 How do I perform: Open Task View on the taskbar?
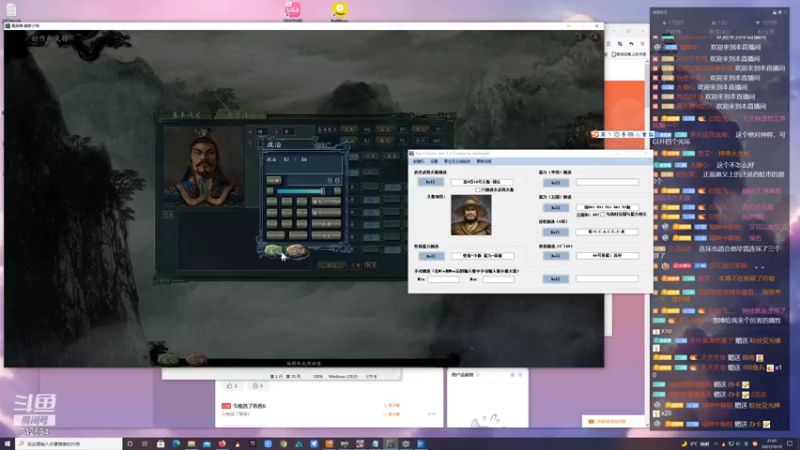point(145,444)
